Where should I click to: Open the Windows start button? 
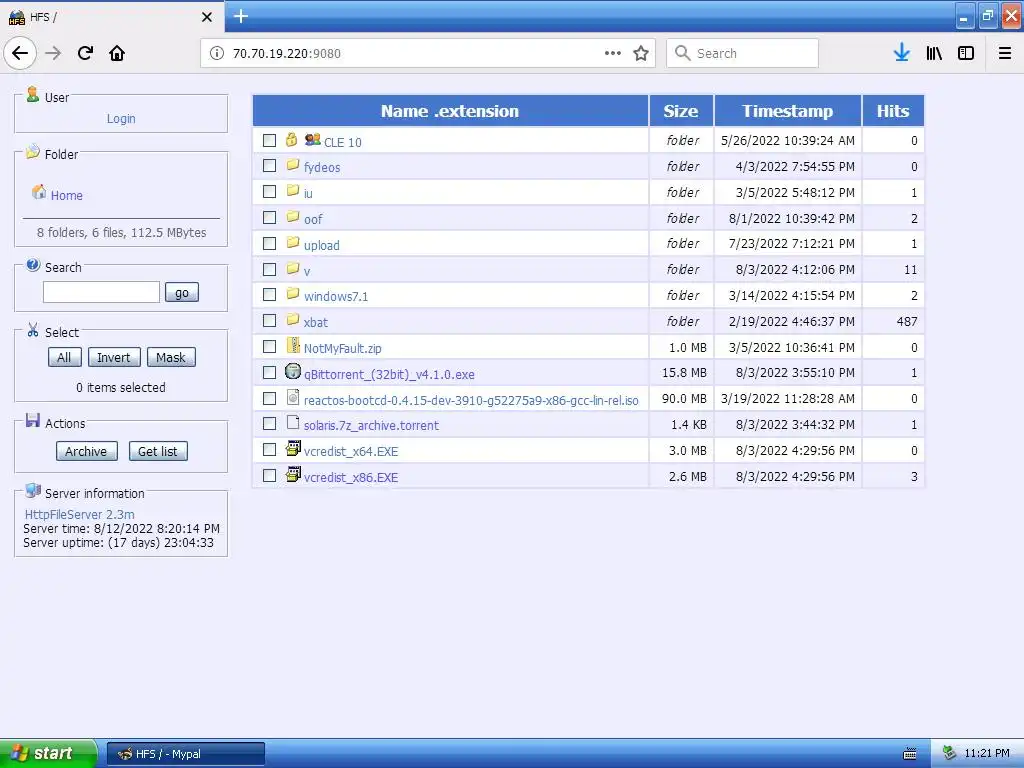point(48,753)
